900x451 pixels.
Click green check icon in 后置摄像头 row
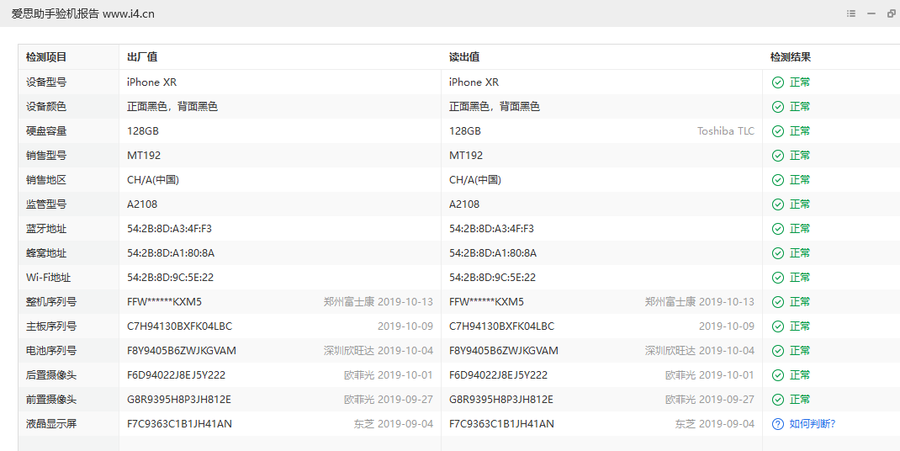pos(778,375)
